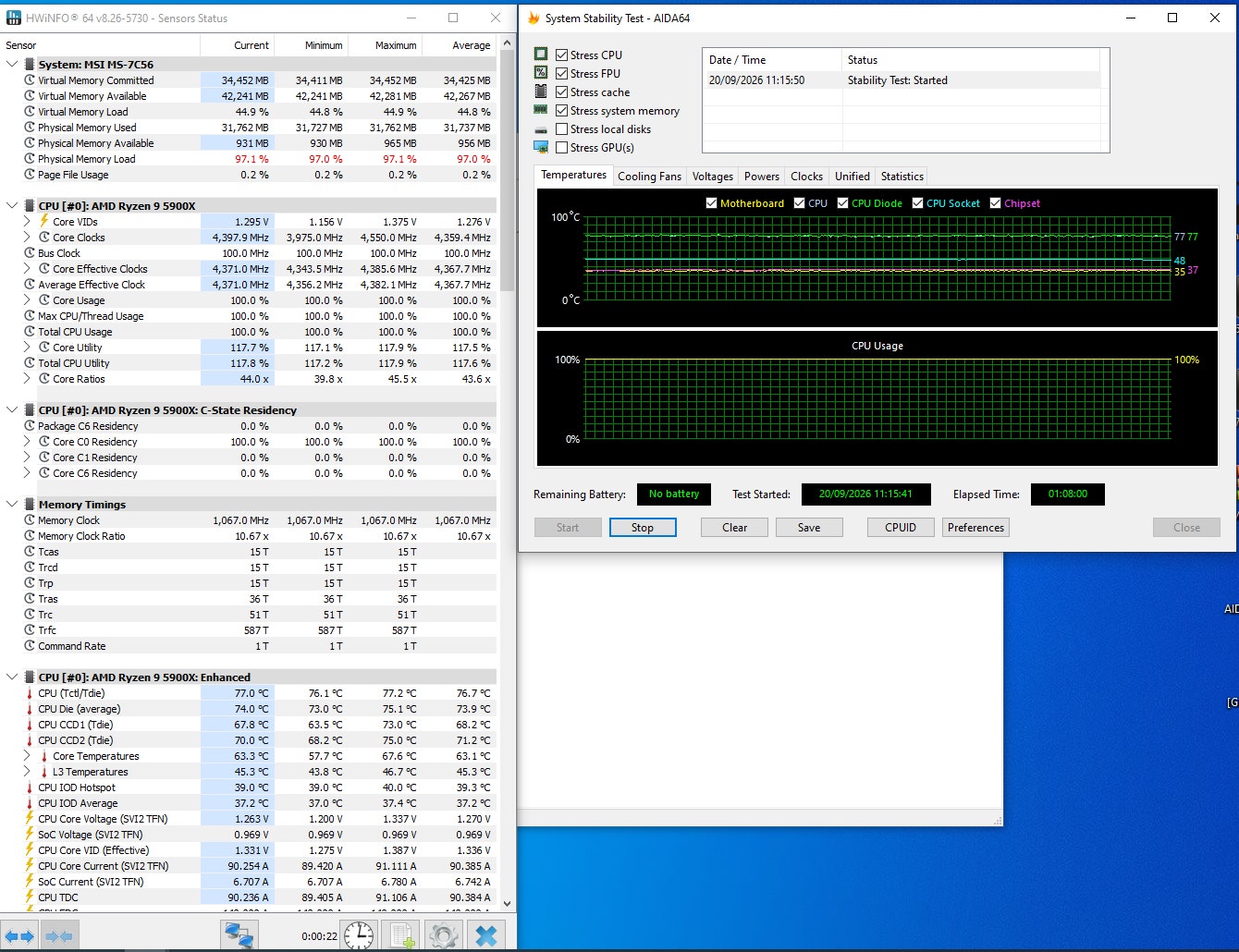The height and width of the screenshot is (952, 1239).
Task: Click the Stress local disks drive icon
Action: click(541, 129)
